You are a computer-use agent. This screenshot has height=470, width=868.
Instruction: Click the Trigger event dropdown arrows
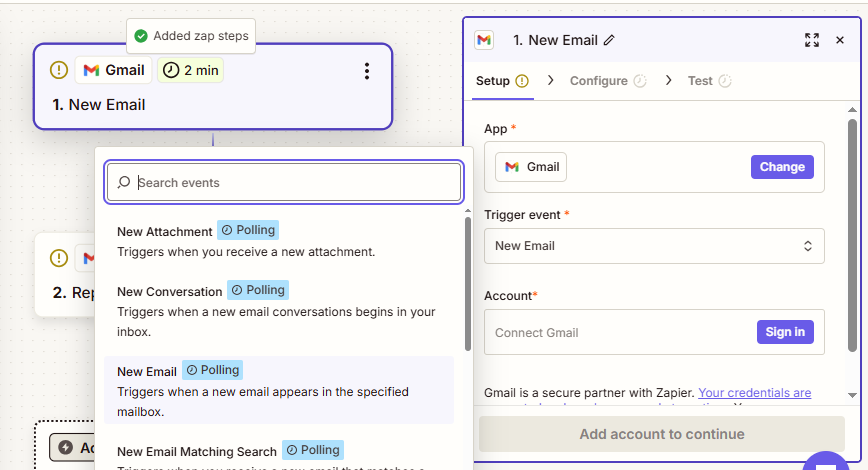tap(808, 246)
